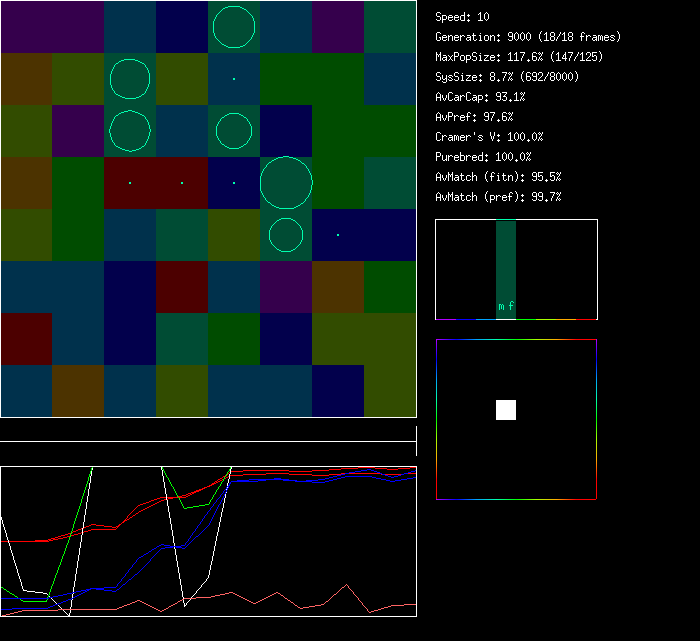Click the AvPref 97.6% line

point(474,117)
